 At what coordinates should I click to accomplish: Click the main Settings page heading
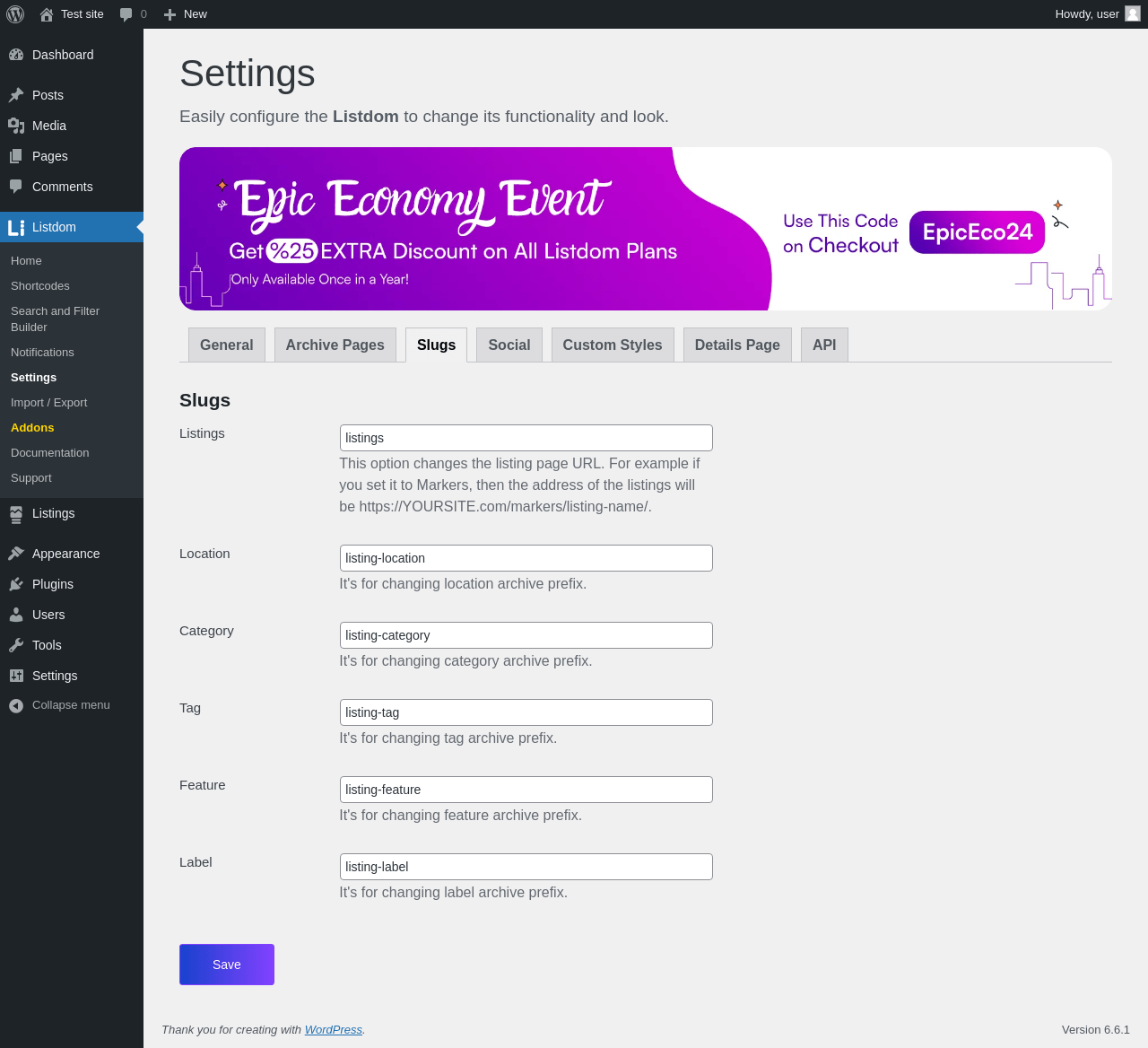248,74
